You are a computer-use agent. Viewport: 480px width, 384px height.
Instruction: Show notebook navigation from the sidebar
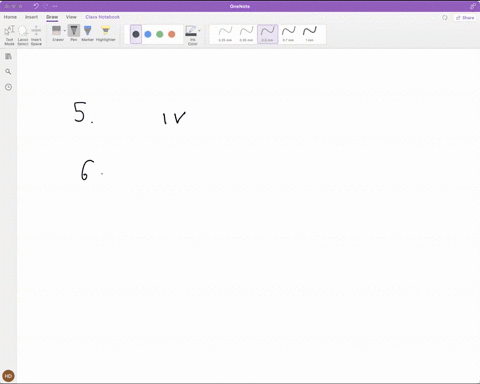point(8,56)
